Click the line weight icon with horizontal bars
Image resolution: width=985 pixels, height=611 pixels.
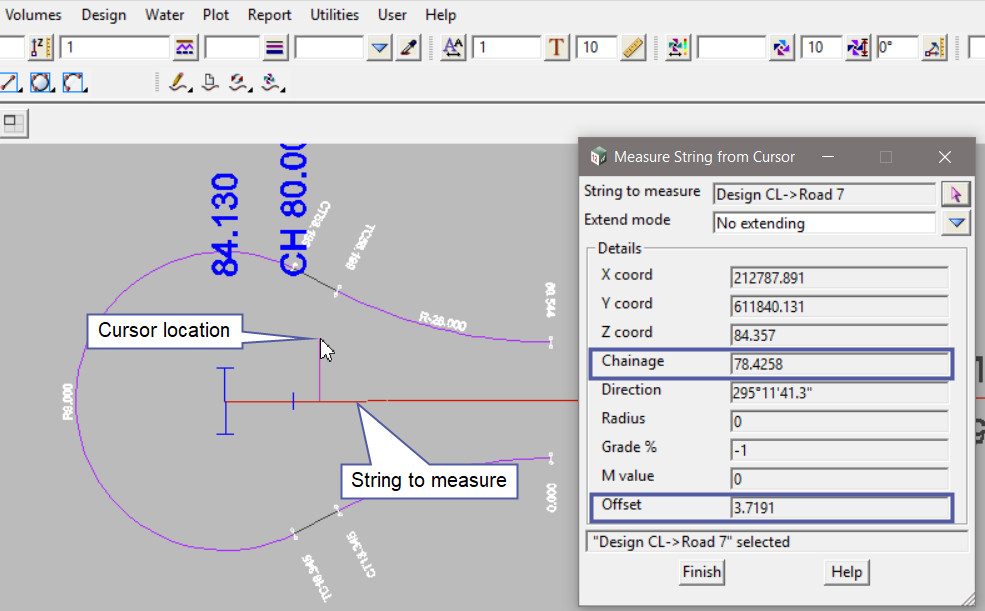[x=276, y=47]
